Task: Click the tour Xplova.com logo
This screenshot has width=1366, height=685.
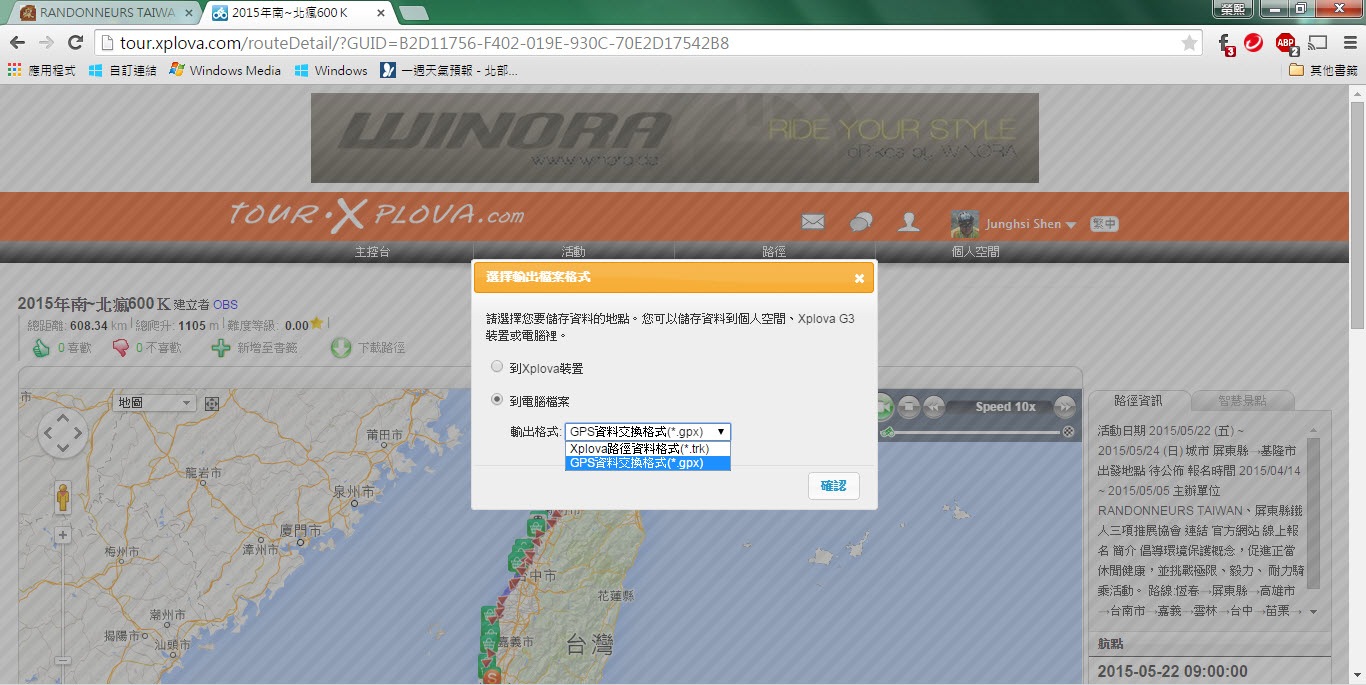Action: point(376,215)
